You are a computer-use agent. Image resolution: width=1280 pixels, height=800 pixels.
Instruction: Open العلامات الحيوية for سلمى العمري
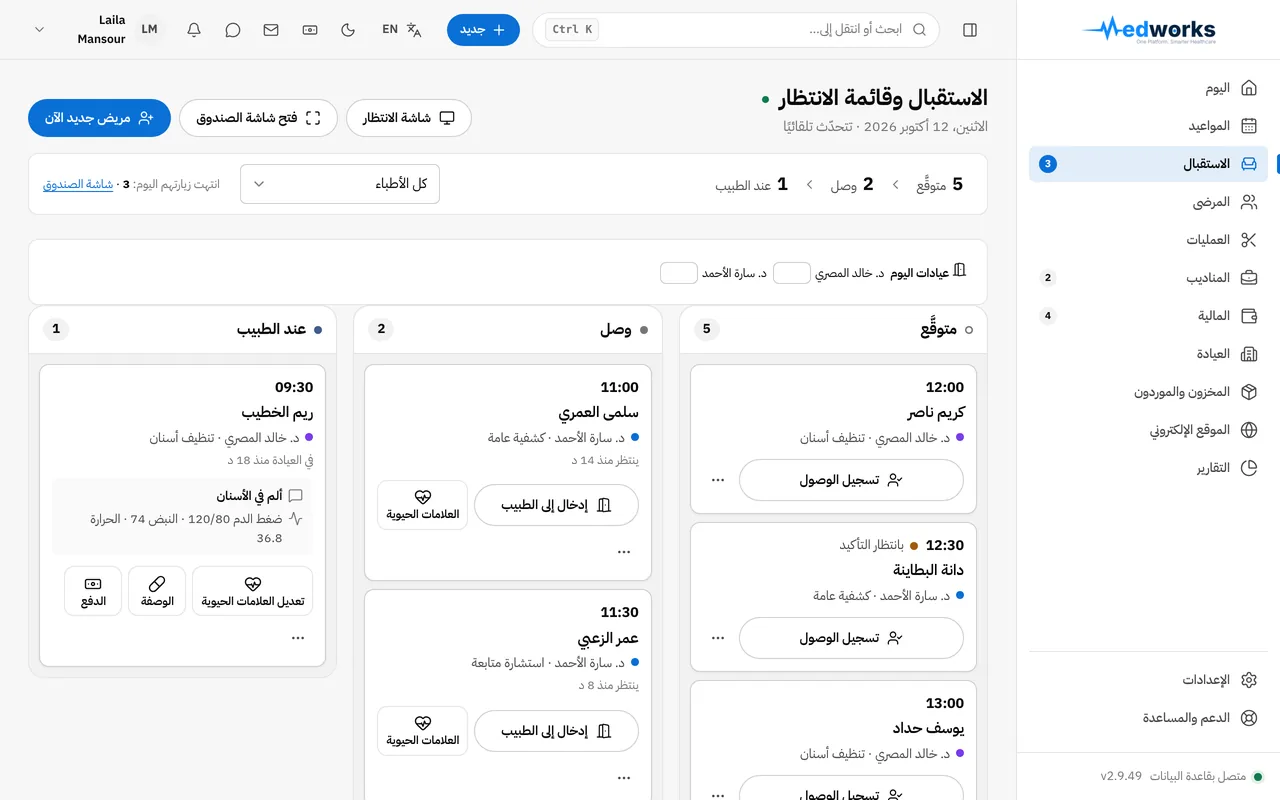(x=423, y=505)
